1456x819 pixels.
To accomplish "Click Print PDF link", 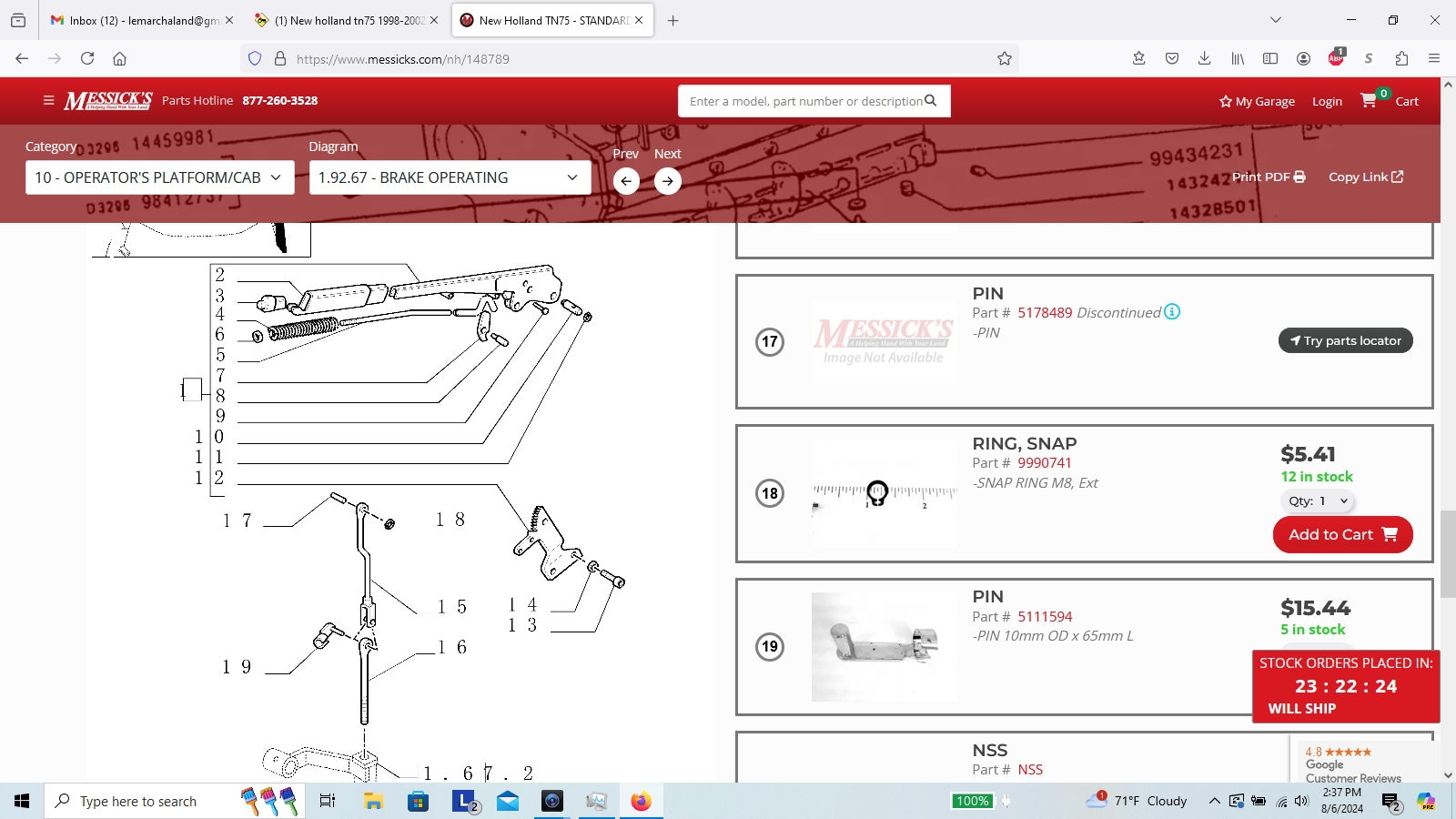I will (x=1269, y=177).
